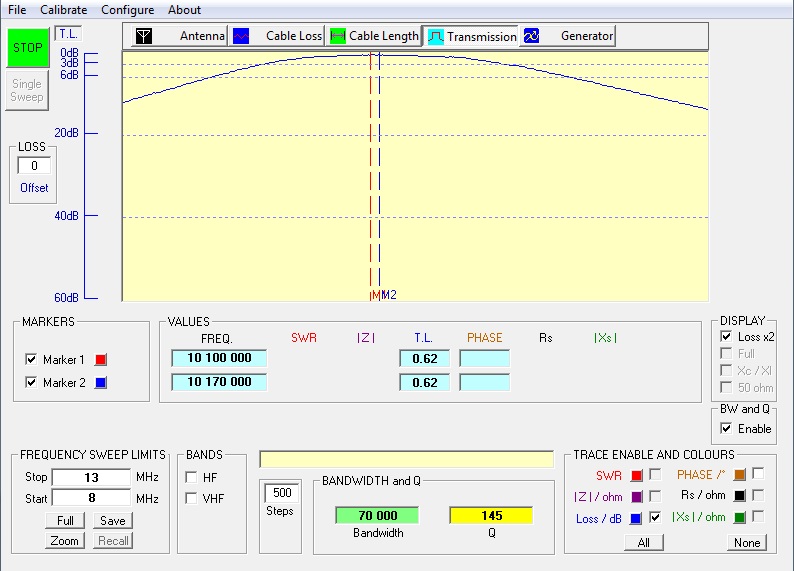Screen dimensions: 794x571
Task: Open the Calibrate menu
Action: point(63,10)
